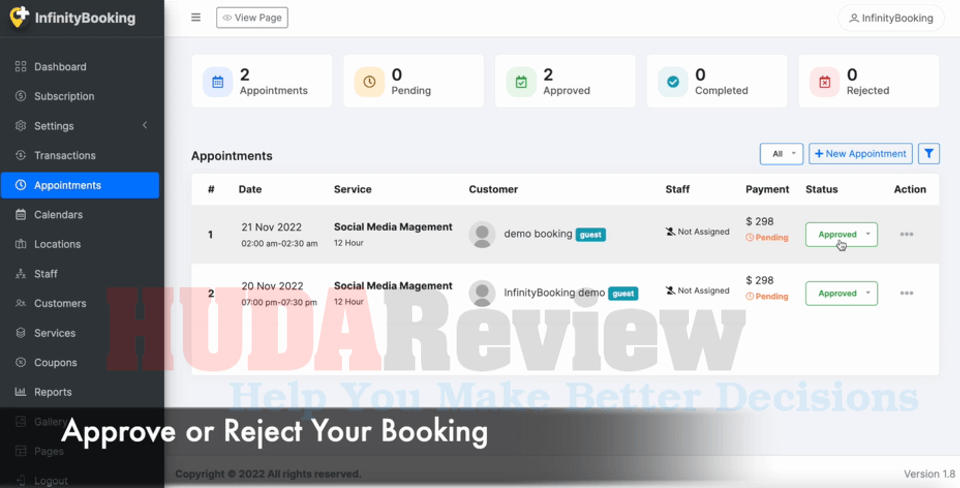Click the Date column header
The image size is (960, 488).
click(x=250, y=189)
